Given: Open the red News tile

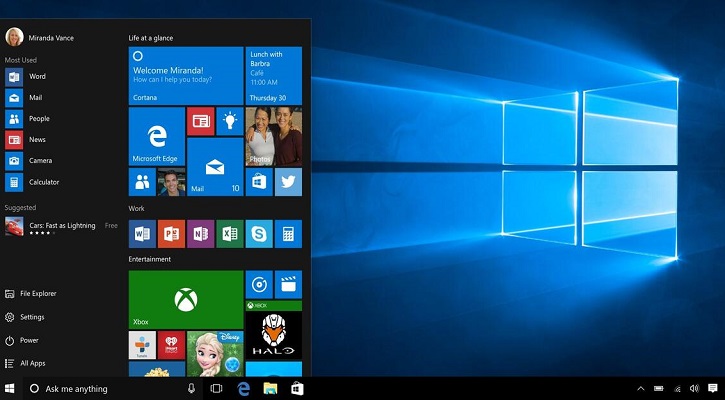Looking at the screenshot, I should pos(201,121).
